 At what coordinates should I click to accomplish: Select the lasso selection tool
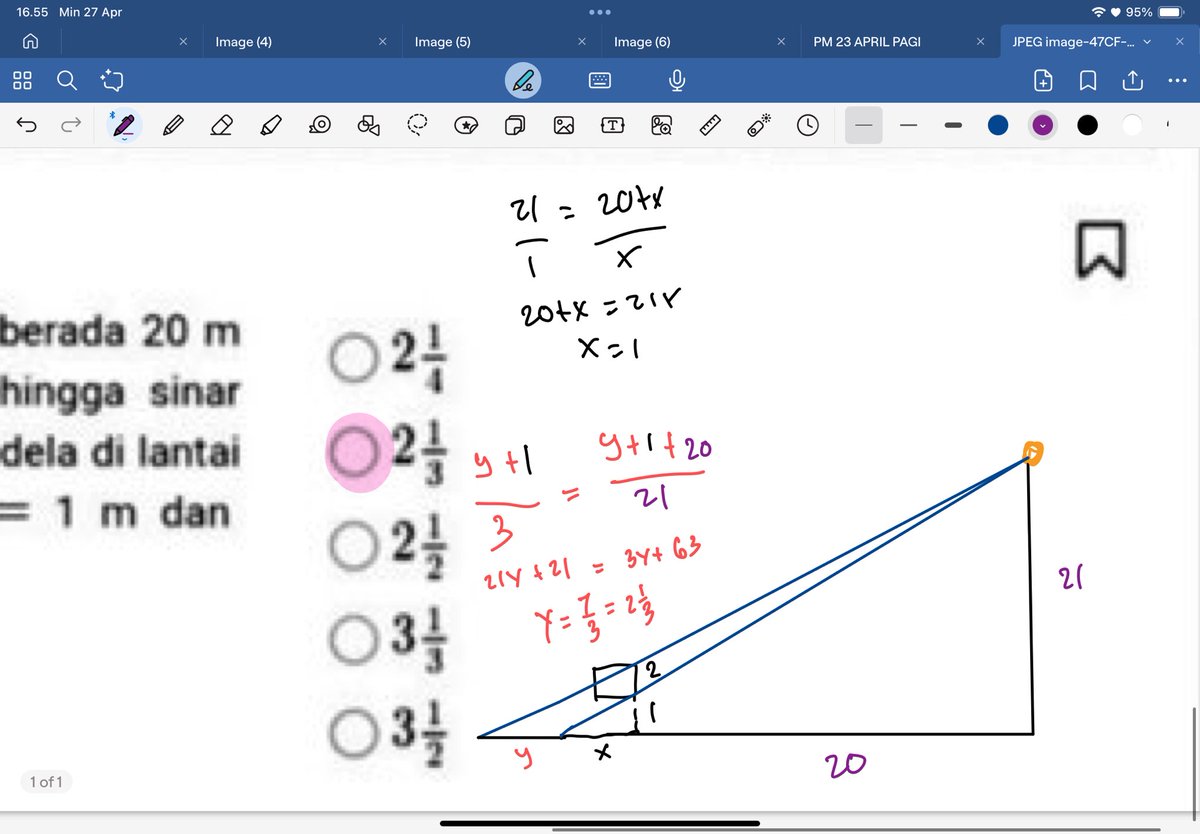(x=417, y=126)
